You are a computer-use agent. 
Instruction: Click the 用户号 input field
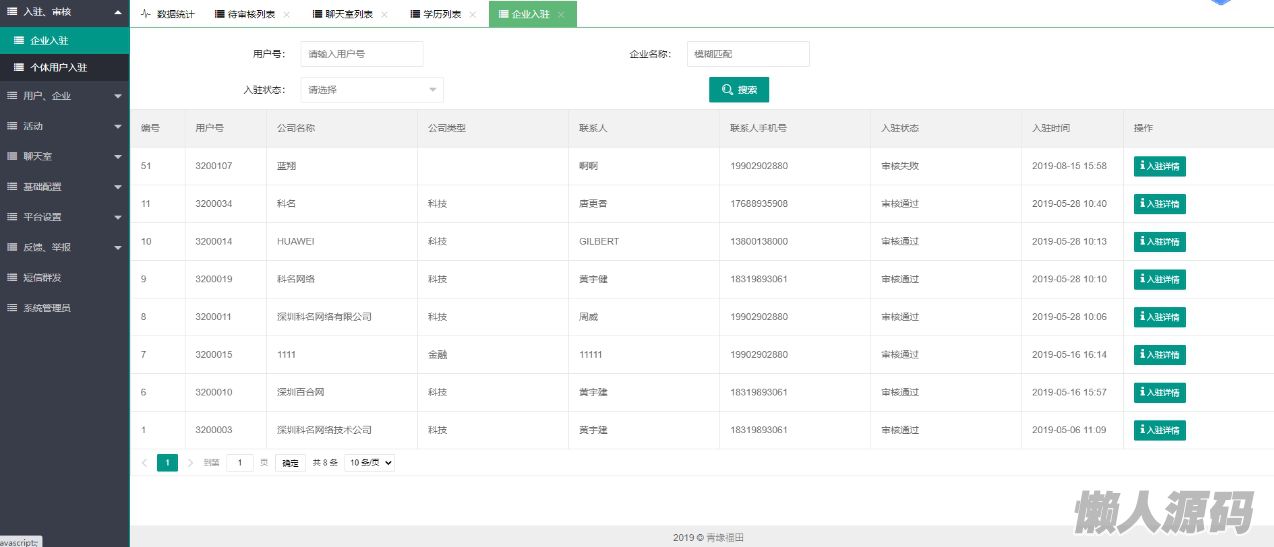[x=362, y=54]
